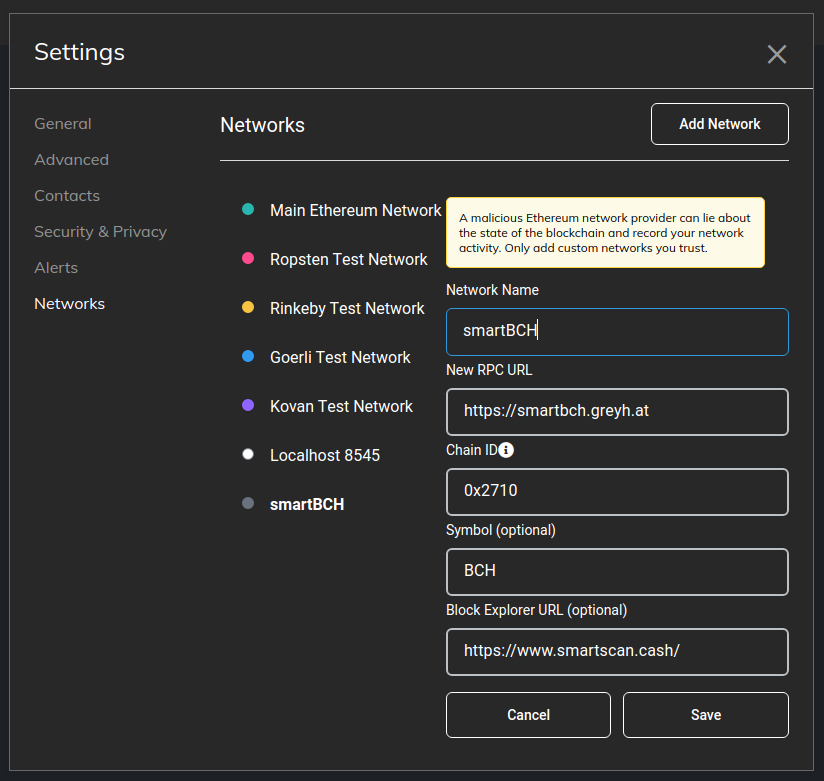Image resolution: width=824 pixels, height=781 pixels.
Task: Click the blue dot beside Goerli Test Network
Action: pyautogui.click(x=248, y=356)
